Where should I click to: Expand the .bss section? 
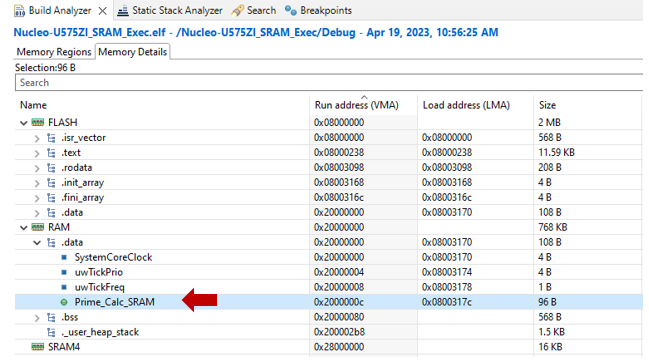click(x=37, y=318)
